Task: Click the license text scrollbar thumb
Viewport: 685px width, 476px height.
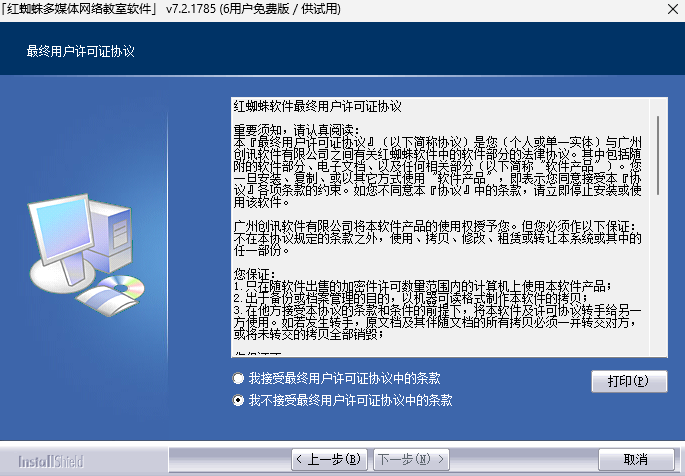Action: (657, 150)
